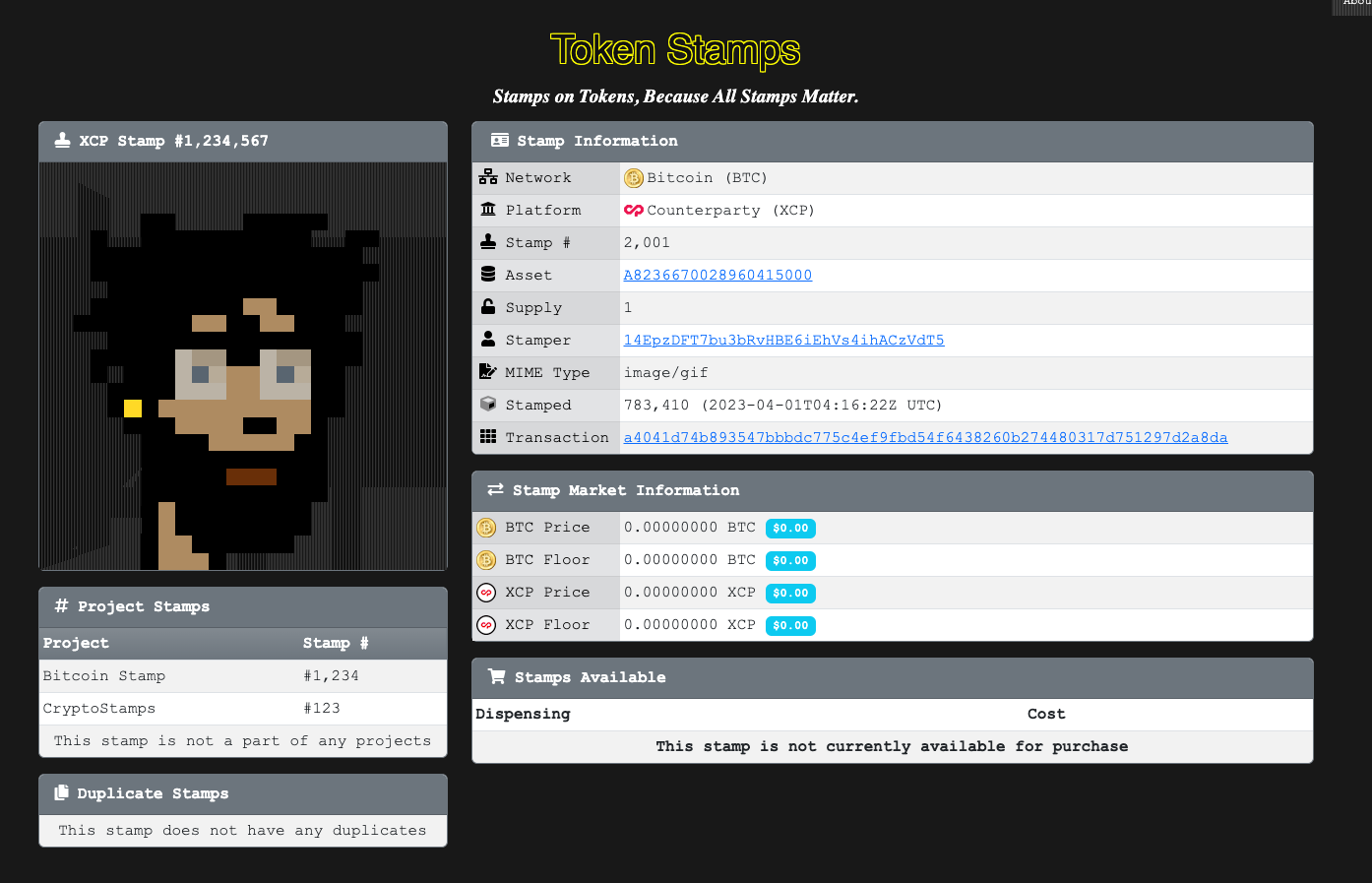Viewport: 1372px width, 883px height.
Task: Click the exchange arrows icon in Stamp Market Information
Action: coord(495,489)
